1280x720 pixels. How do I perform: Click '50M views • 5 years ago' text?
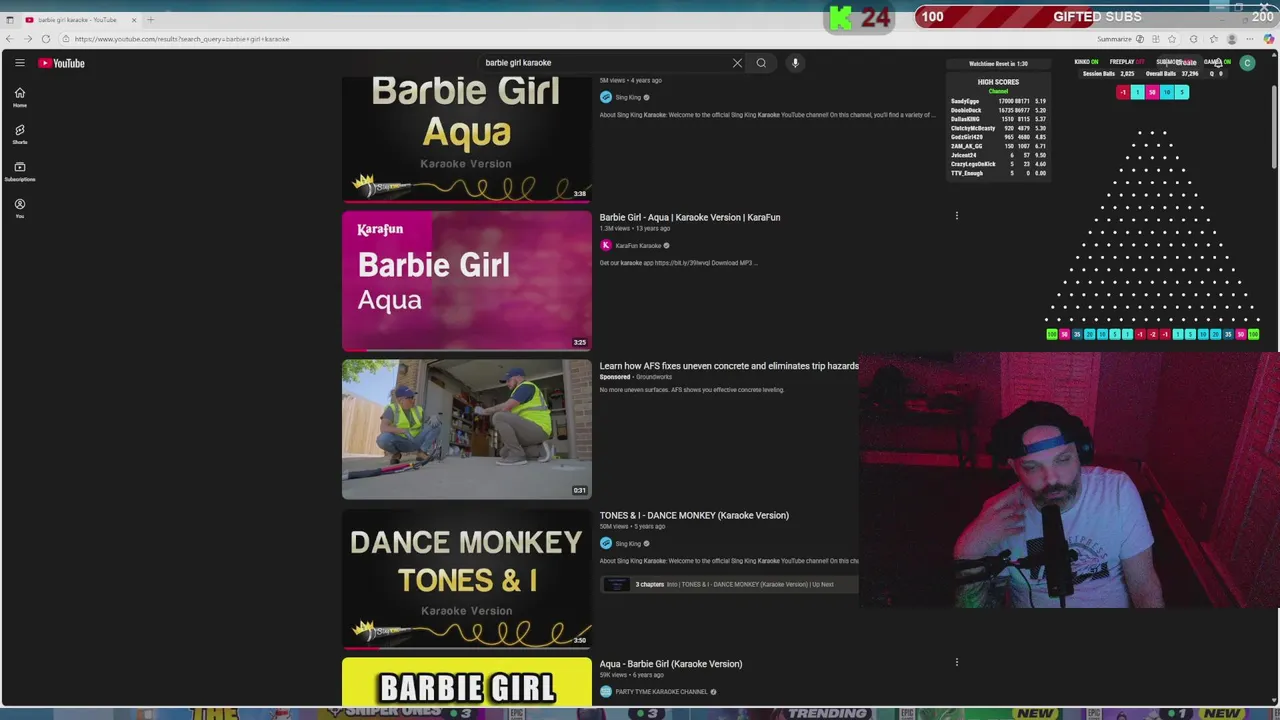pos(632,527)
